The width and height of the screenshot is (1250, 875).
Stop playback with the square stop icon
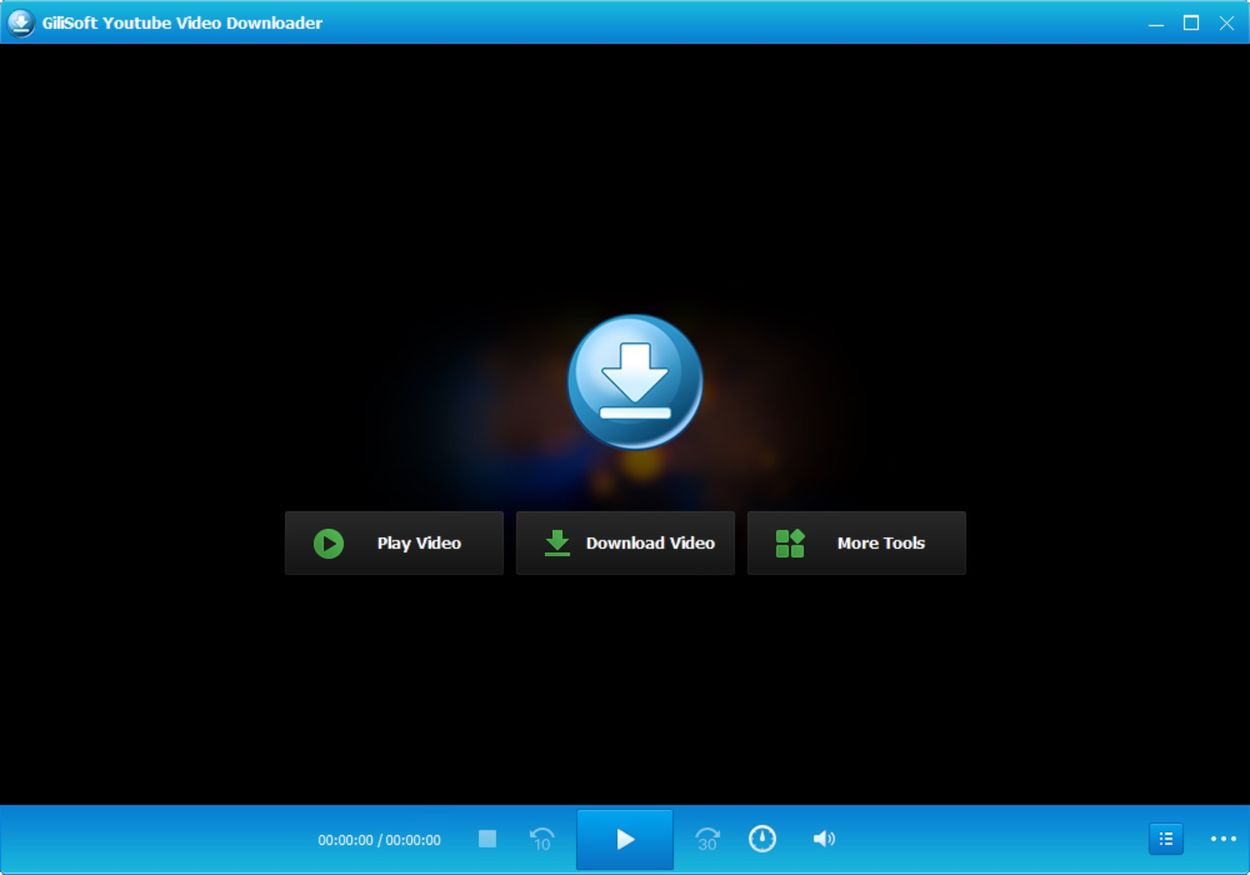(x=487, y=839)
